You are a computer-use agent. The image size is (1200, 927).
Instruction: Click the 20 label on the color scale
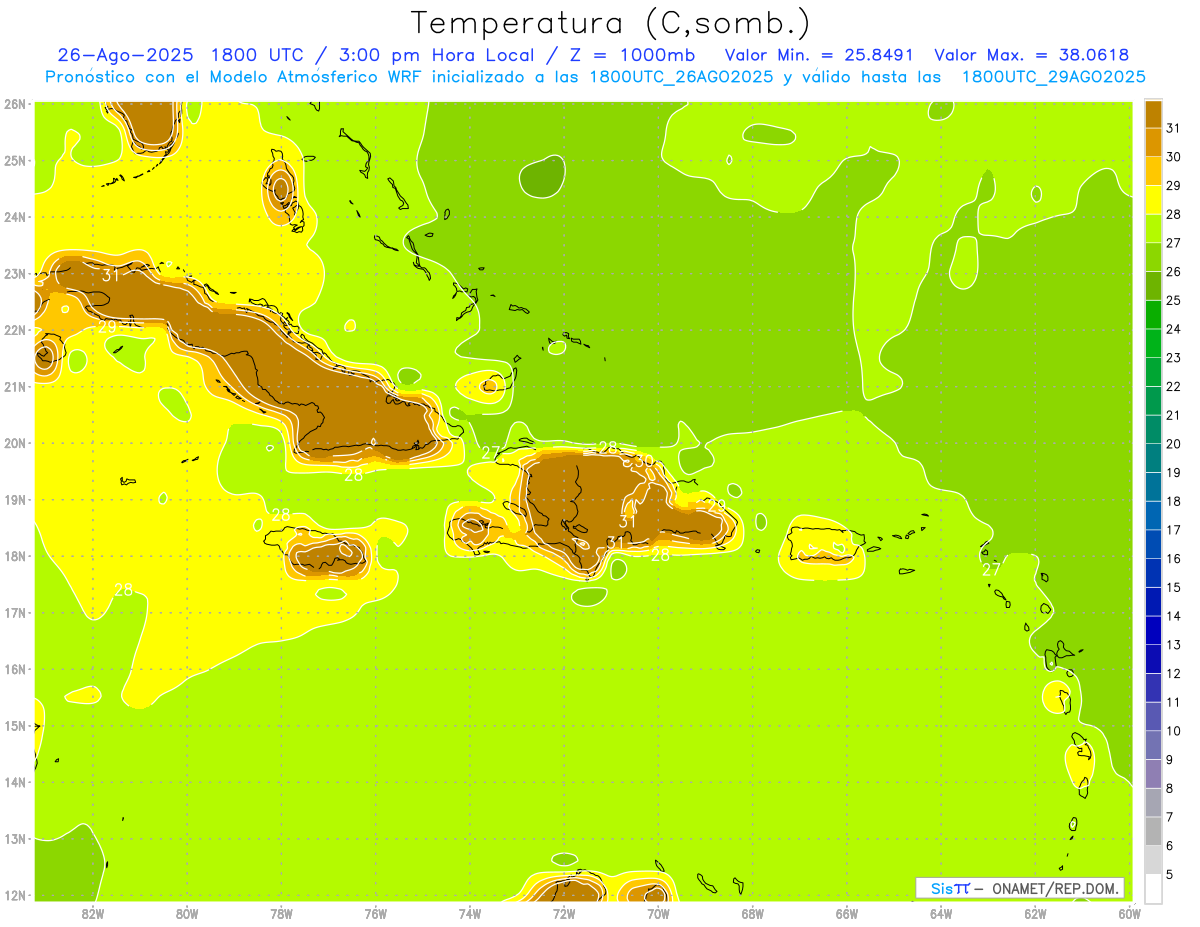(x=1174, y=444)
